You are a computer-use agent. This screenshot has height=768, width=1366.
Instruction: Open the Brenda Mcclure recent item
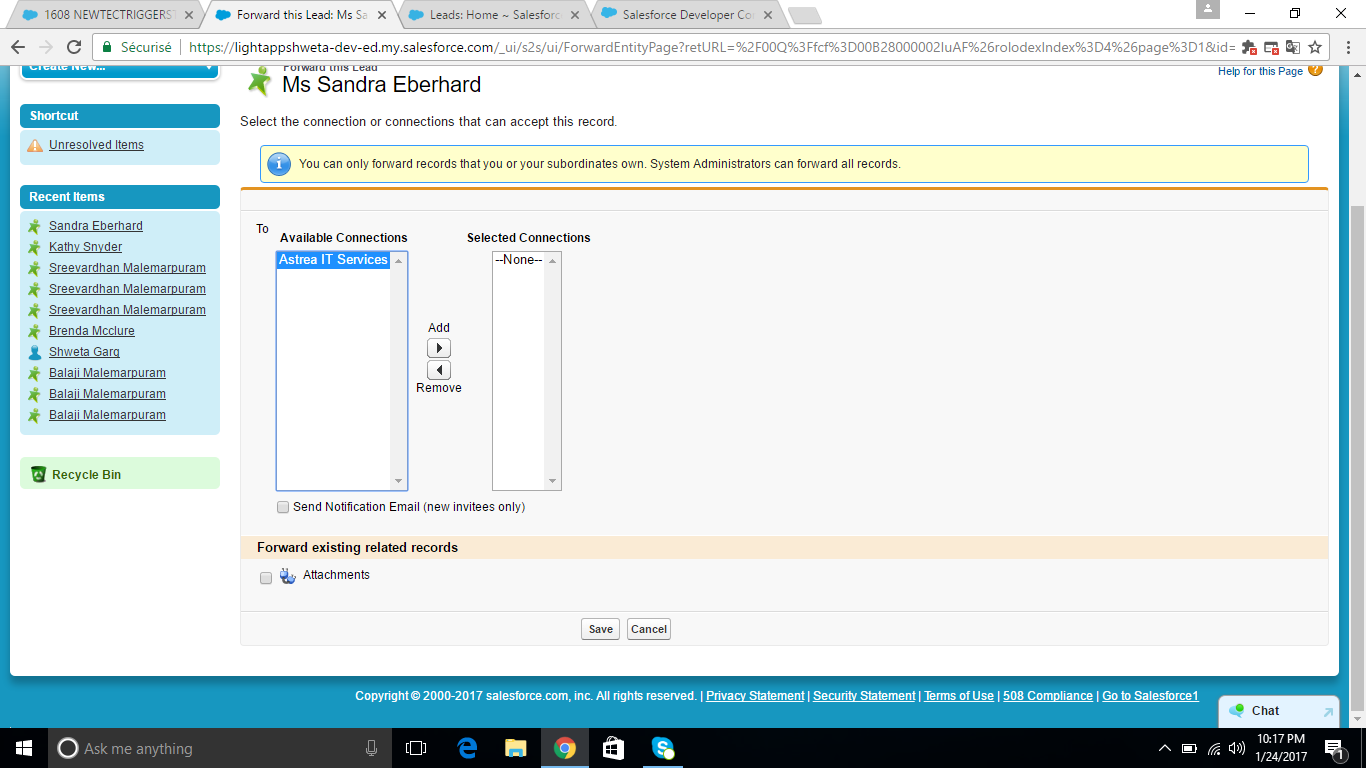click(x=92, y=331)
